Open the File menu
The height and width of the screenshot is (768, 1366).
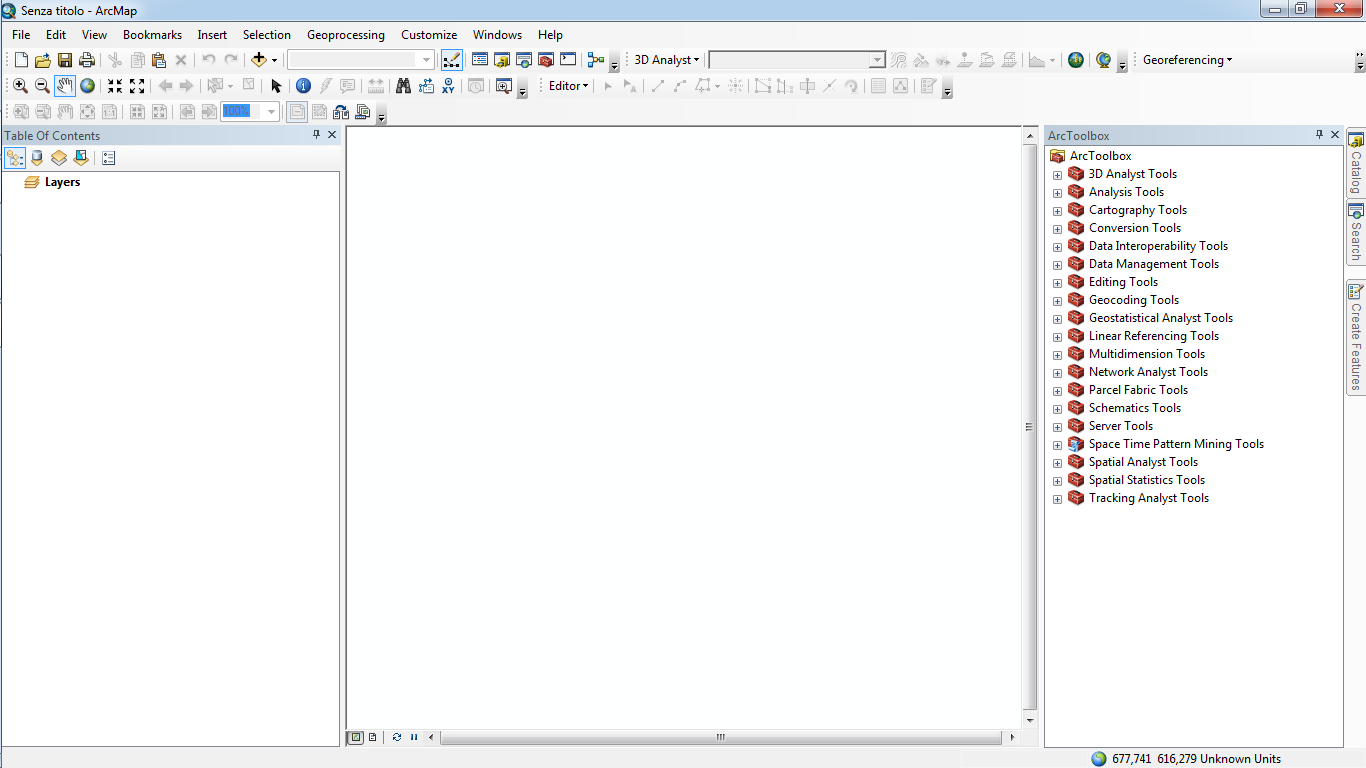tap(21, 35)
